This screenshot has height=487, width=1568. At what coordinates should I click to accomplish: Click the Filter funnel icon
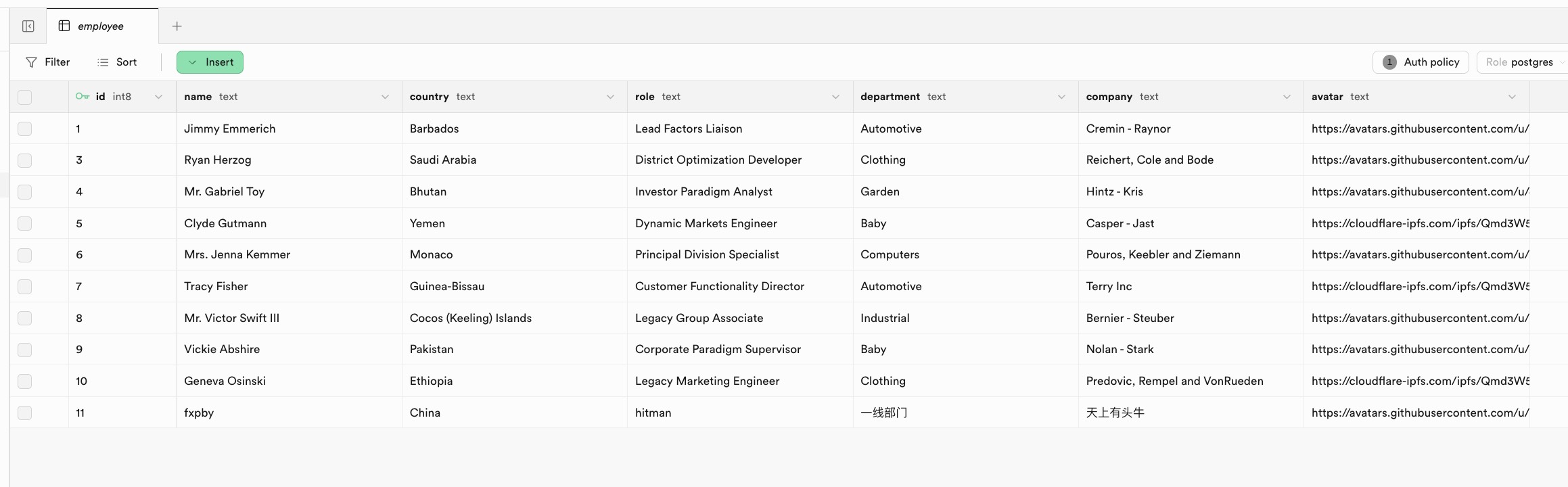[31, 62]
